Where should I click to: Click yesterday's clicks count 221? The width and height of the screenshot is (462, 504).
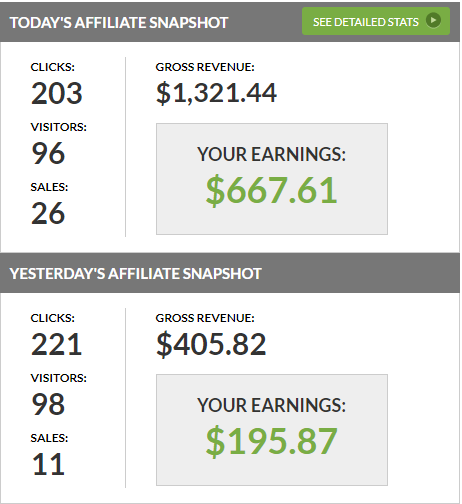pyautogui.click(x=56, y=344)
